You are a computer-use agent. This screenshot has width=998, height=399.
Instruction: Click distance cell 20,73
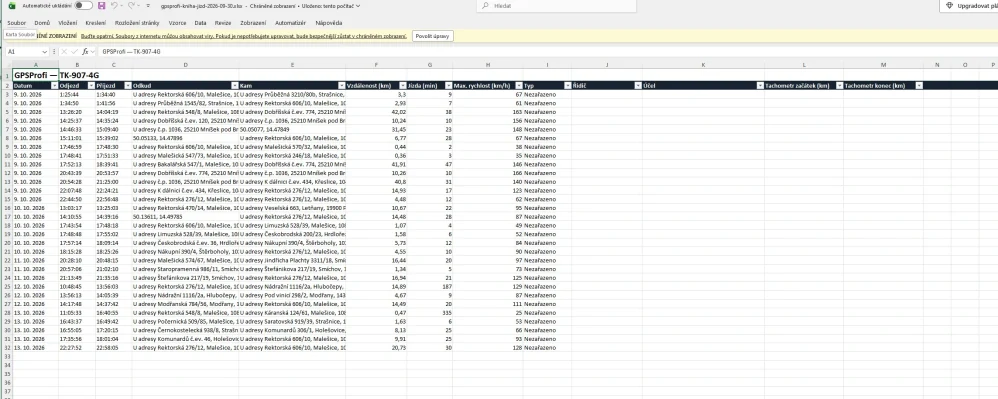click(x=376, y=349)
